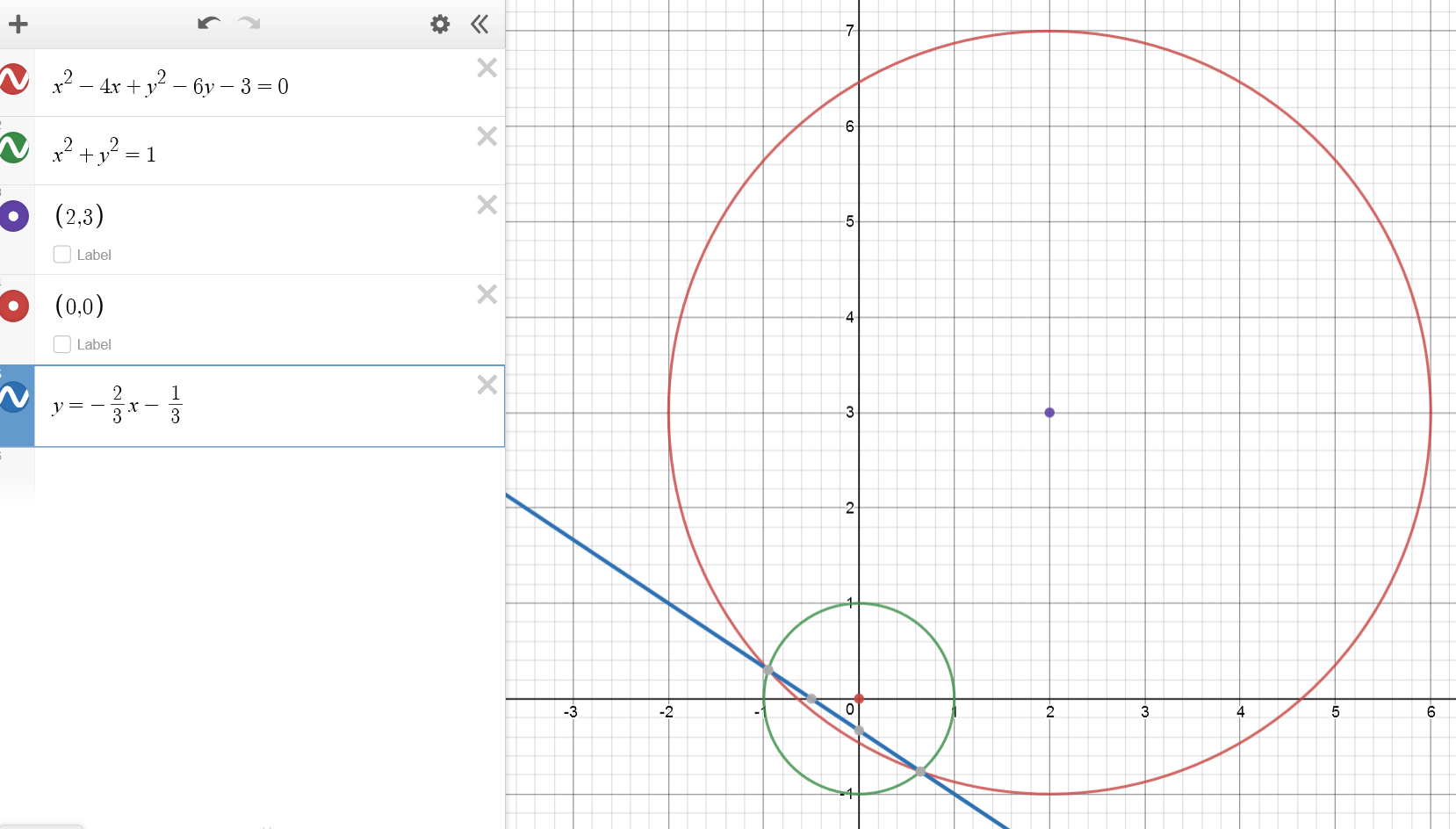Viewport: 1456px width, 829px height.
Task: Click the upper-left gray intersection point of line and circles
Action: [768, 671]
